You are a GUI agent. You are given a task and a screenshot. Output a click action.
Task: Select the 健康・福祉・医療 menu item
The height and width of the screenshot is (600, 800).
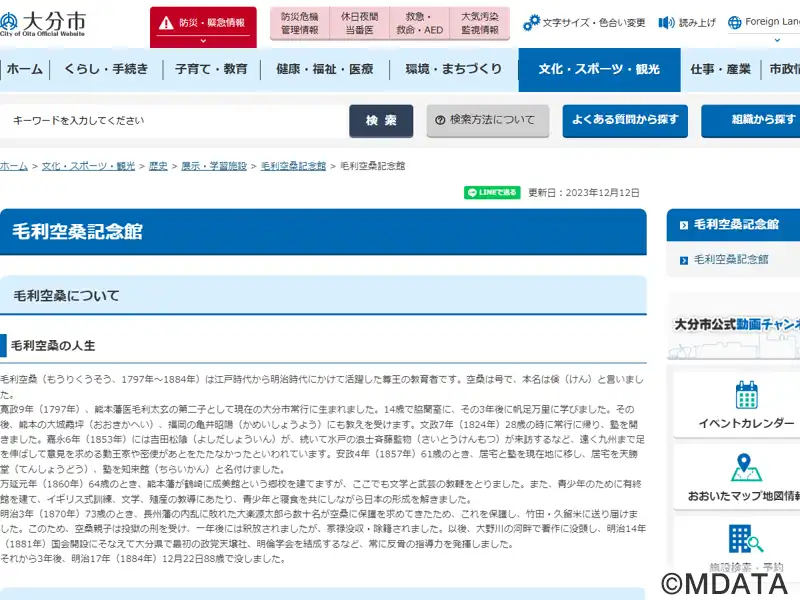pyautogui.click(x=325, y=69)
